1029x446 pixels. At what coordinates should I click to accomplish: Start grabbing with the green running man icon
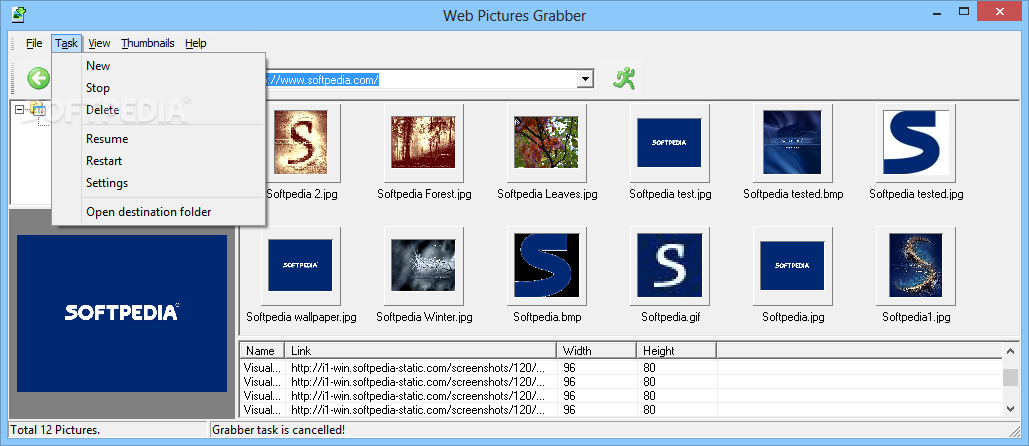[625, 79]
